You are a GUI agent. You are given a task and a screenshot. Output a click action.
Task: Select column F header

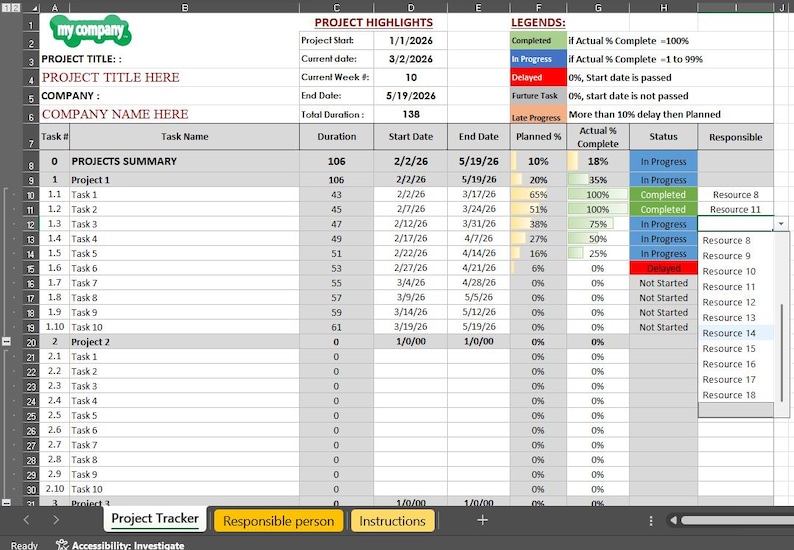point(538,8)
